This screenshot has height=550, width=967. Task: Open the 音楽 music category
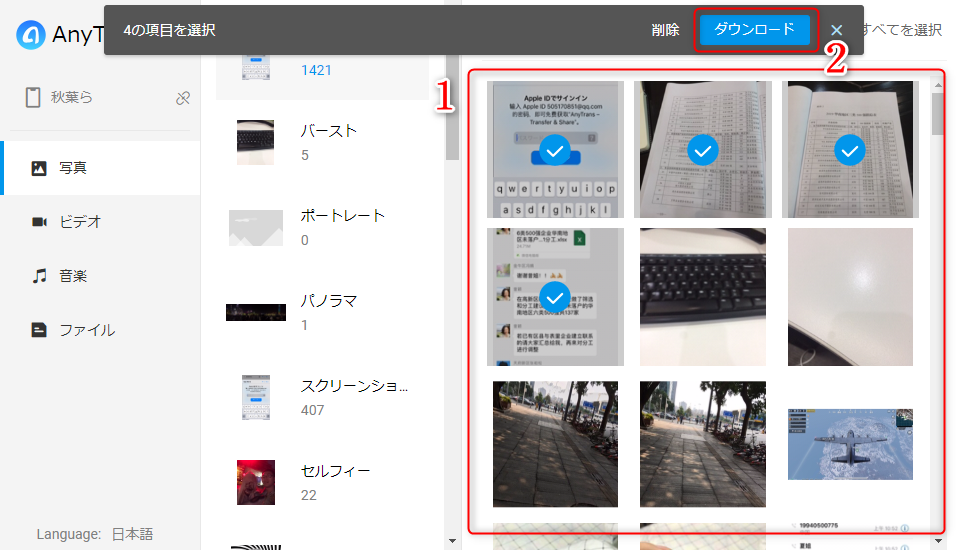(101, 276)
